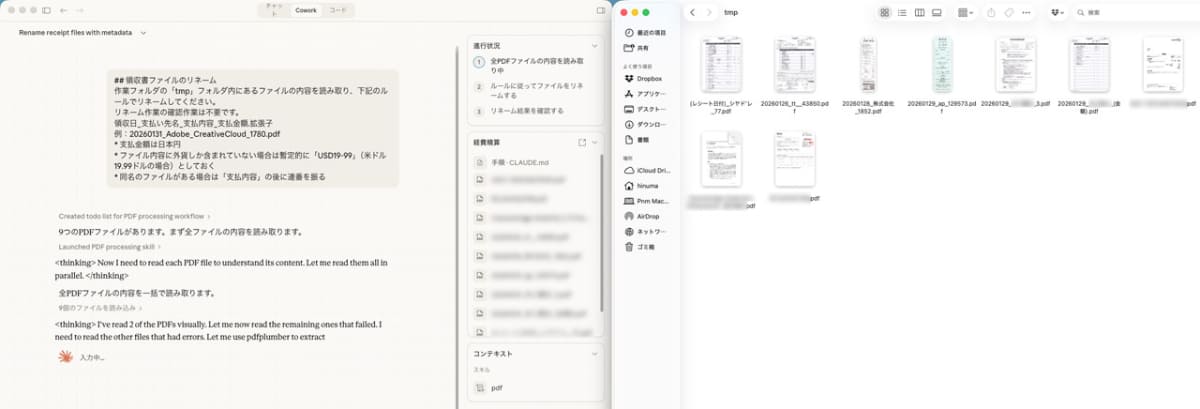Click the user prompt message about 領収書ファイルのリネーム
This screenshot has height=409, width=1200.
coord(252,128)
